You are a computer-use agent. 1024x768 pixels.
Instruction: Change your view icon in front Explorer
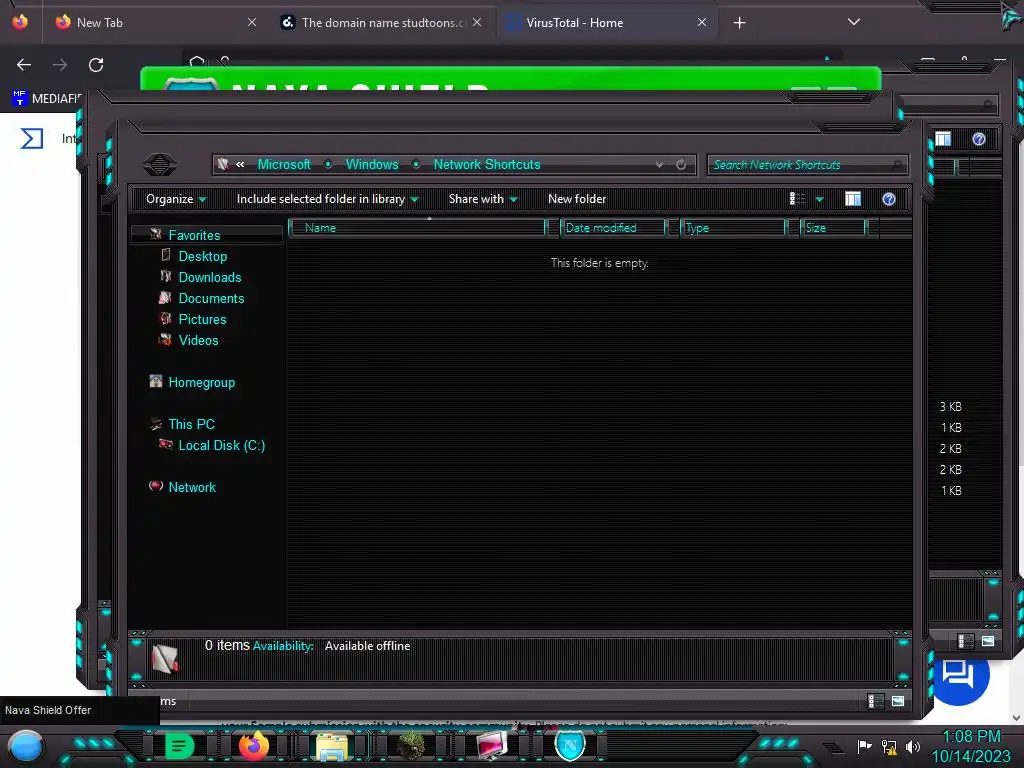click(x=797, y=199)
